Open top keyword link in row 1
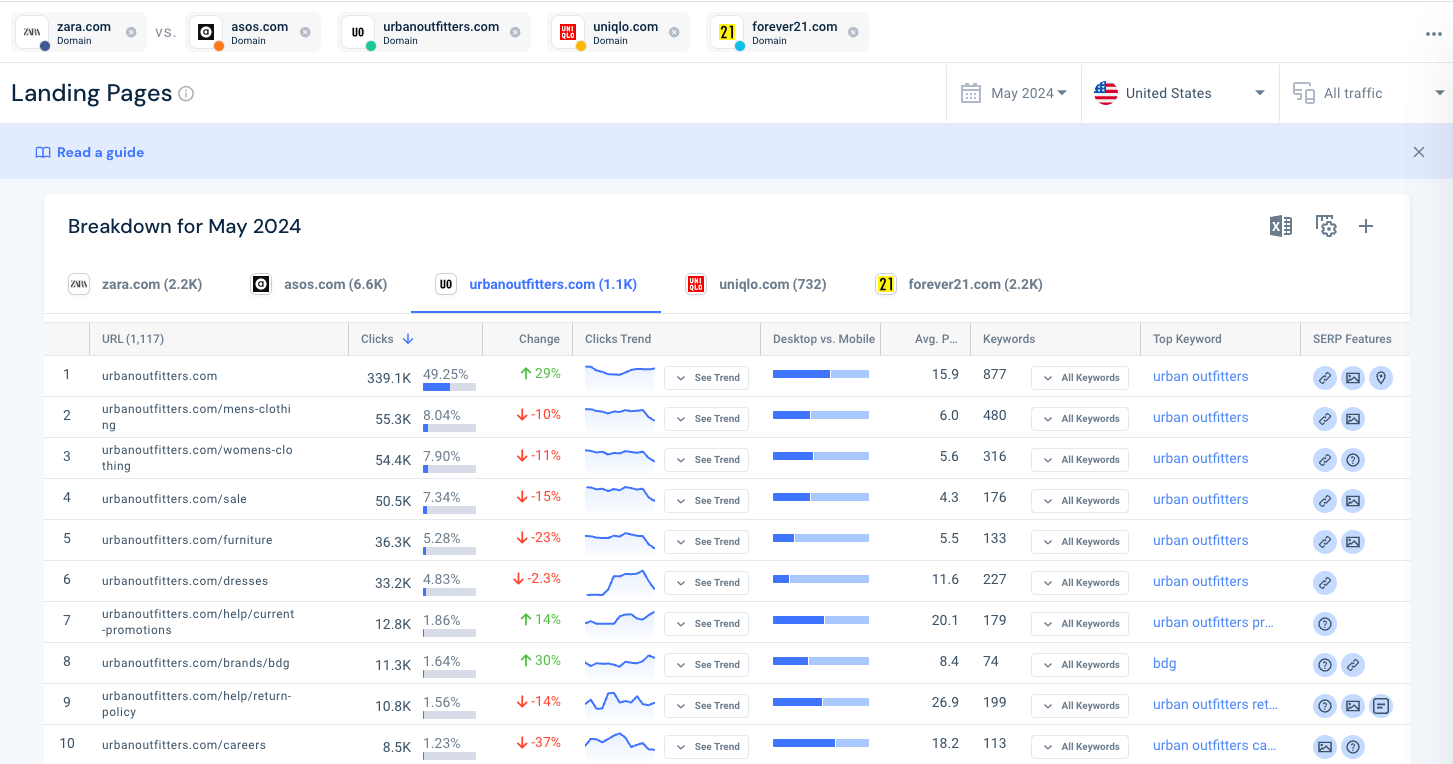 [1200, 377]
